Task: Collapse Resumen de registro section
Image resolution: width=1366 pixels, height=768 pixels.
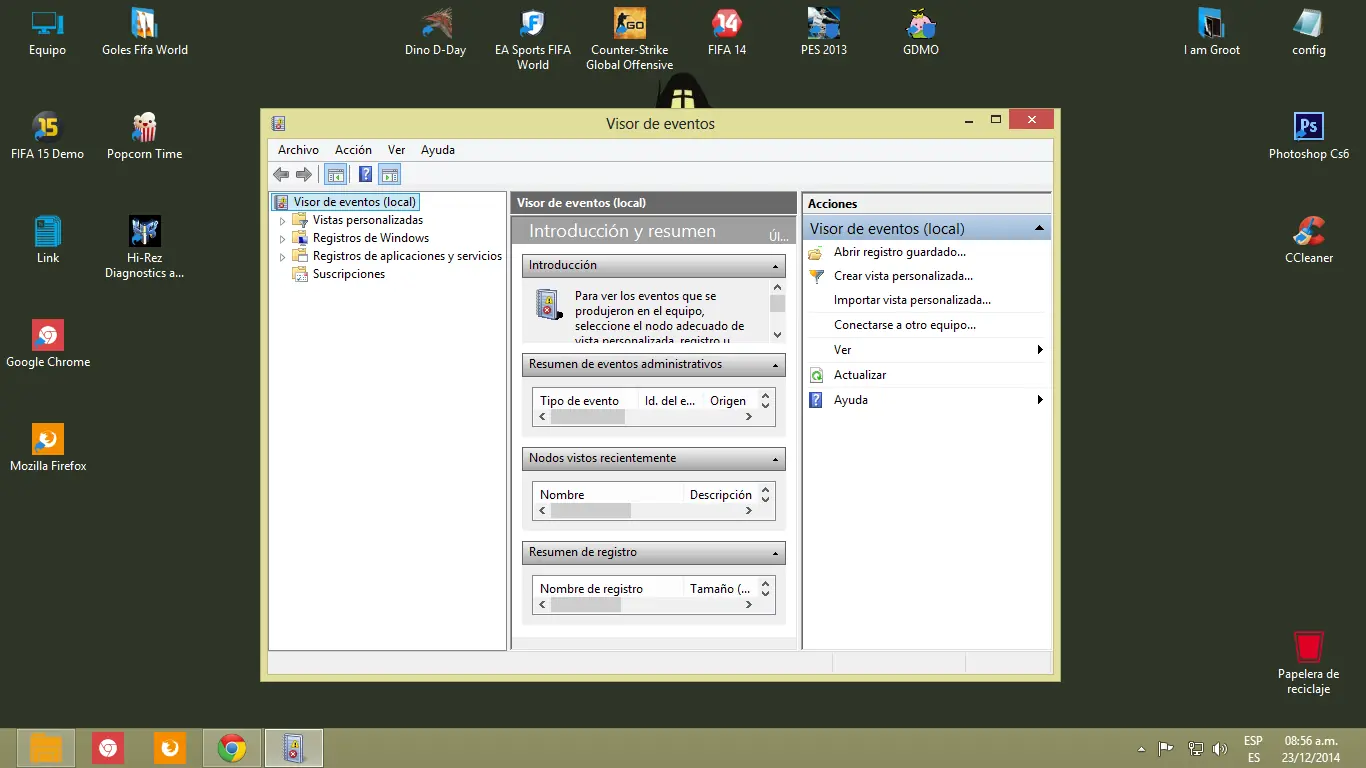Action: coord(776,553)
